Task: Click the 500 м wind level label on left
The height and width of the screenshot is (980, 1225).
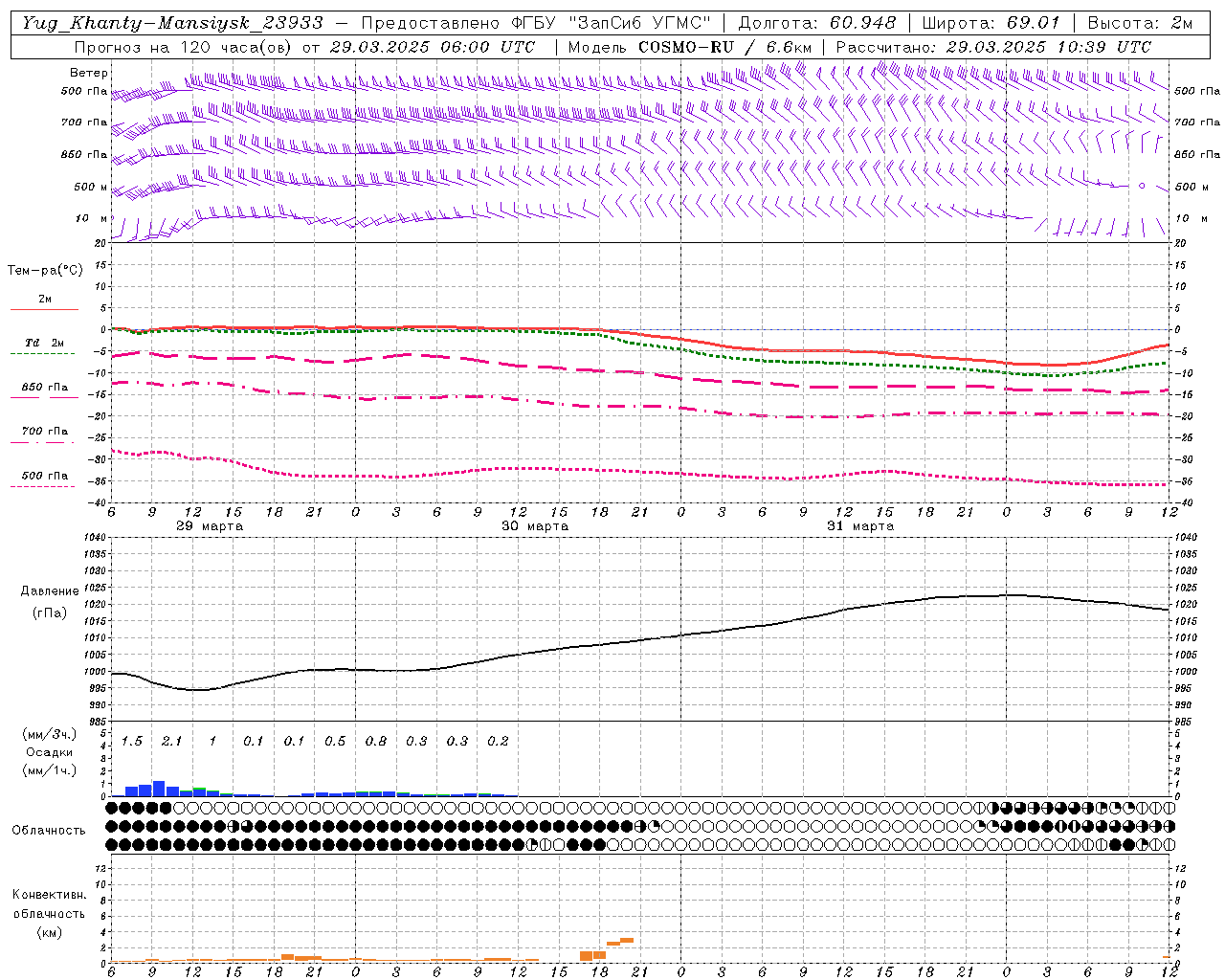Action: pyautogui.click(x=91, y=187)
